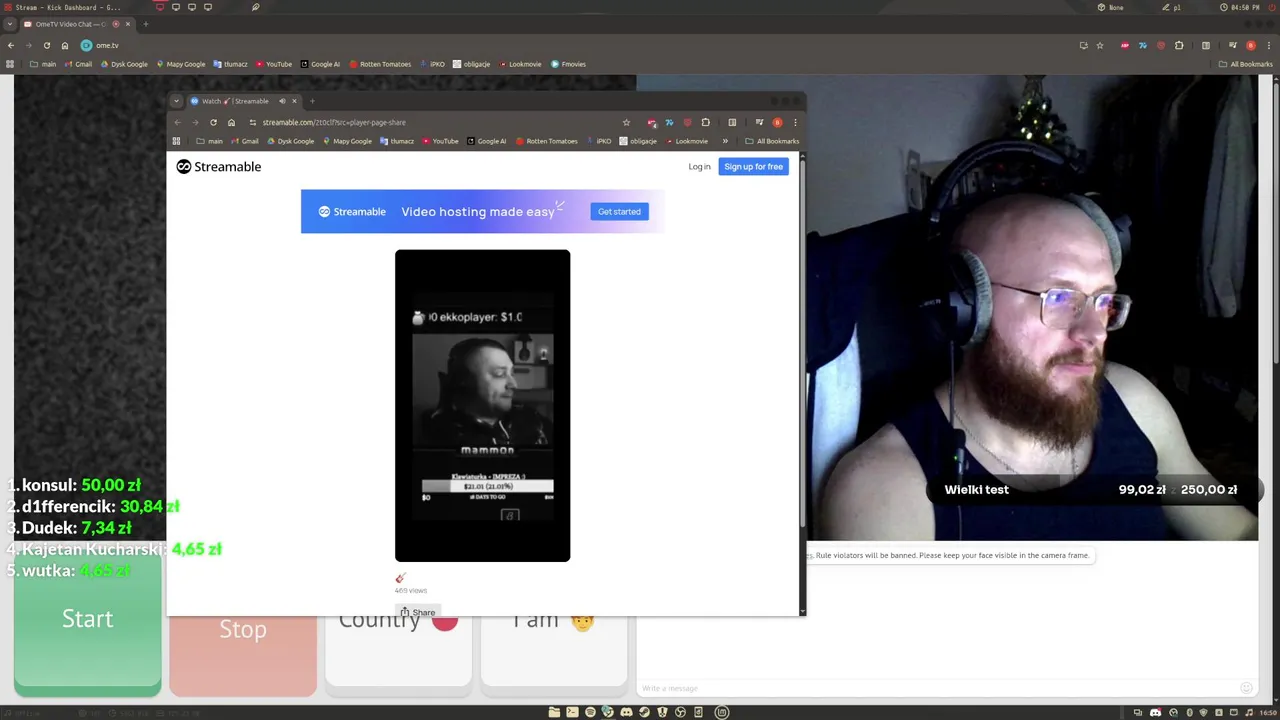This screenshot has width=1280, height=720.
Task: Share the Streamable video
Action: pyautogui.click(x=418, y=612)
